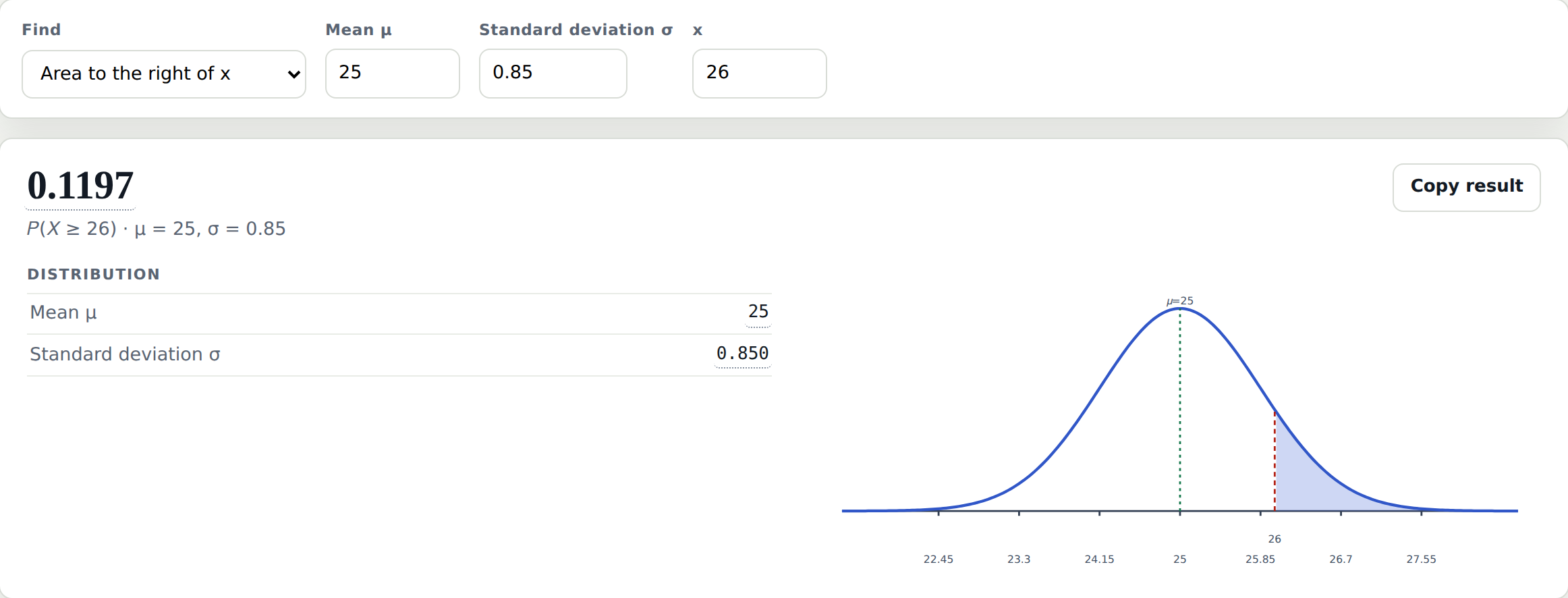Click the 'Standard deviation σ' row label in table
The height and width of the screenshot is (598, 1568).
tap(125, 354)
